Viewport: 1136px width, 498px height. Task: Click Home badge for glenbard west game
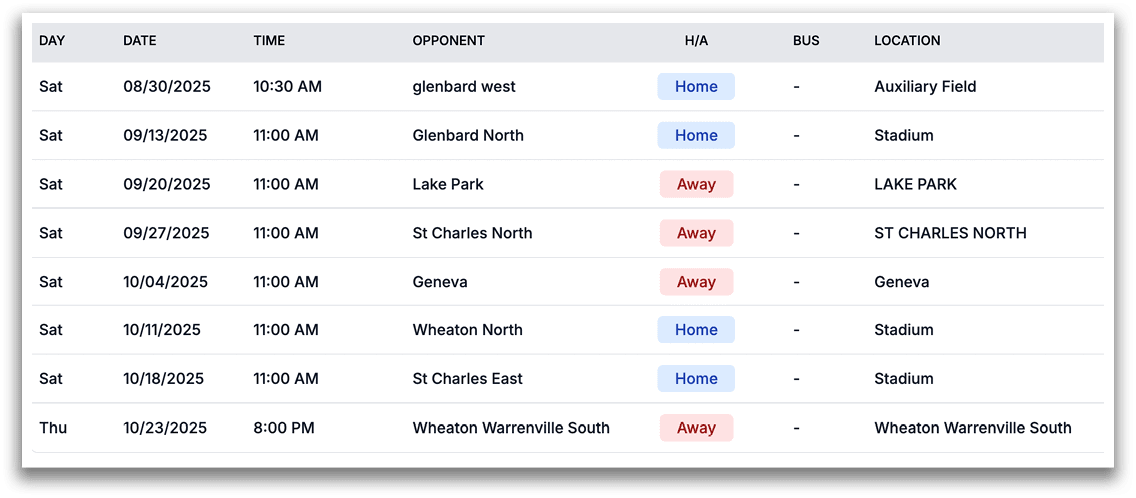pyautogui.click(x=696, y=87)
